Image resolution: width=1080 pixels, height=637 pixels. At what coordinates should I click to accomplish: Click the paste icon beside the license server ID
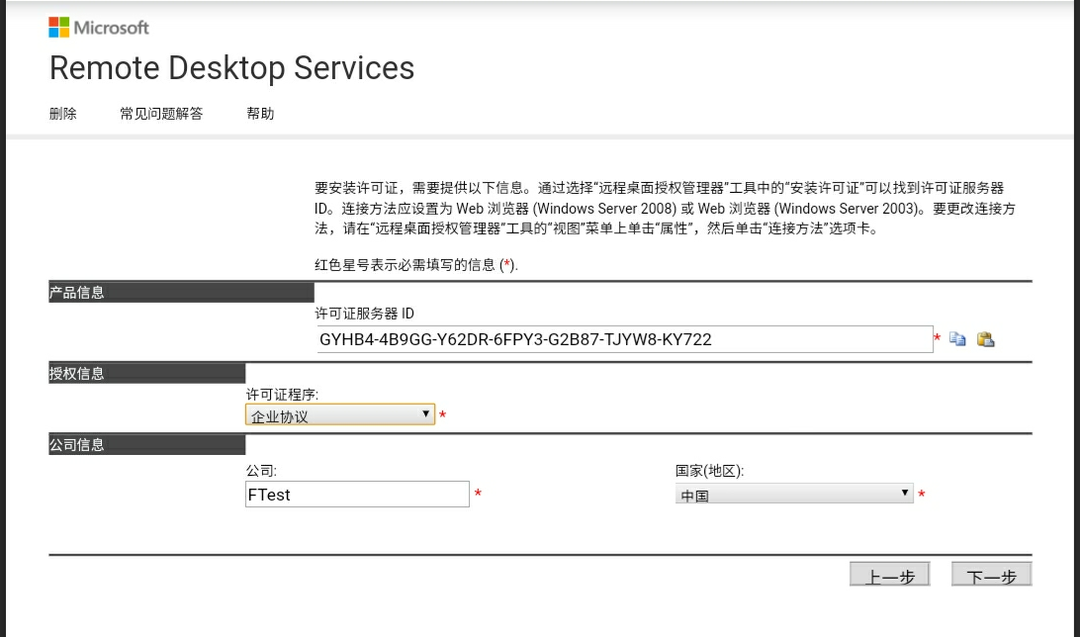(x=986, y=339)
